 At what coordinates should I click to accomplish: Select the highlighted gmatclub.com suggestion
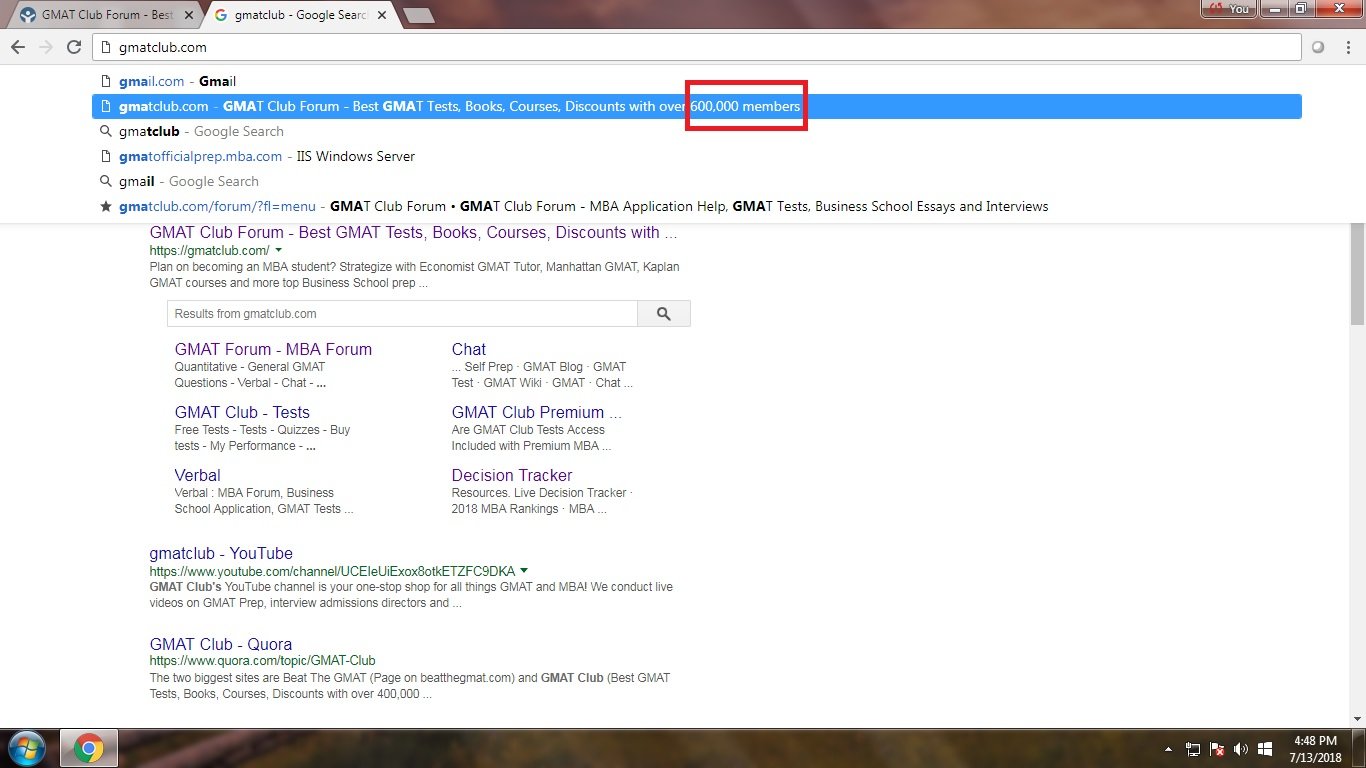[x=697, y=106]
